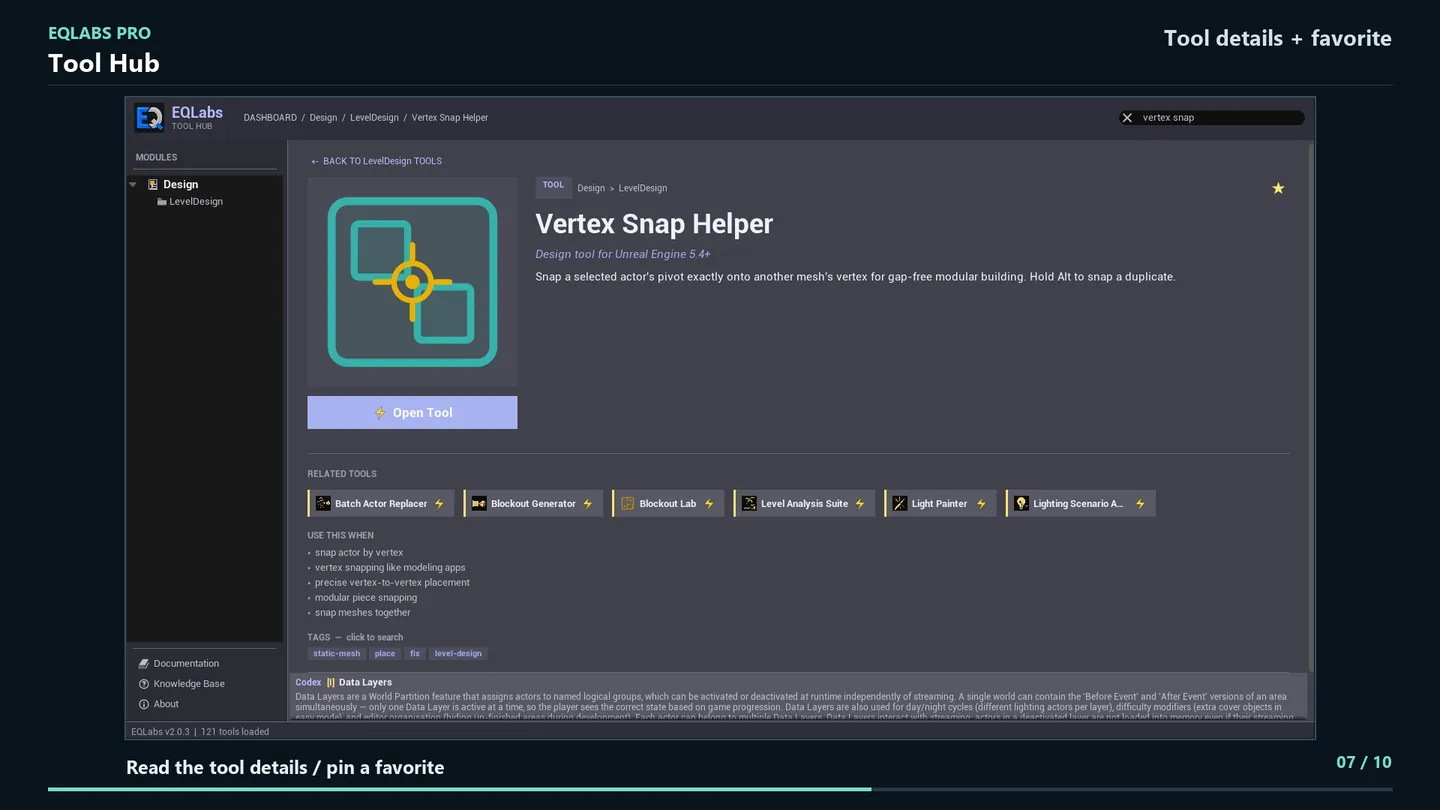The width and height of the screenshot is (1440, 810).
Task: Click the LevelDesign folder icon
Action: tap(162, 202)
